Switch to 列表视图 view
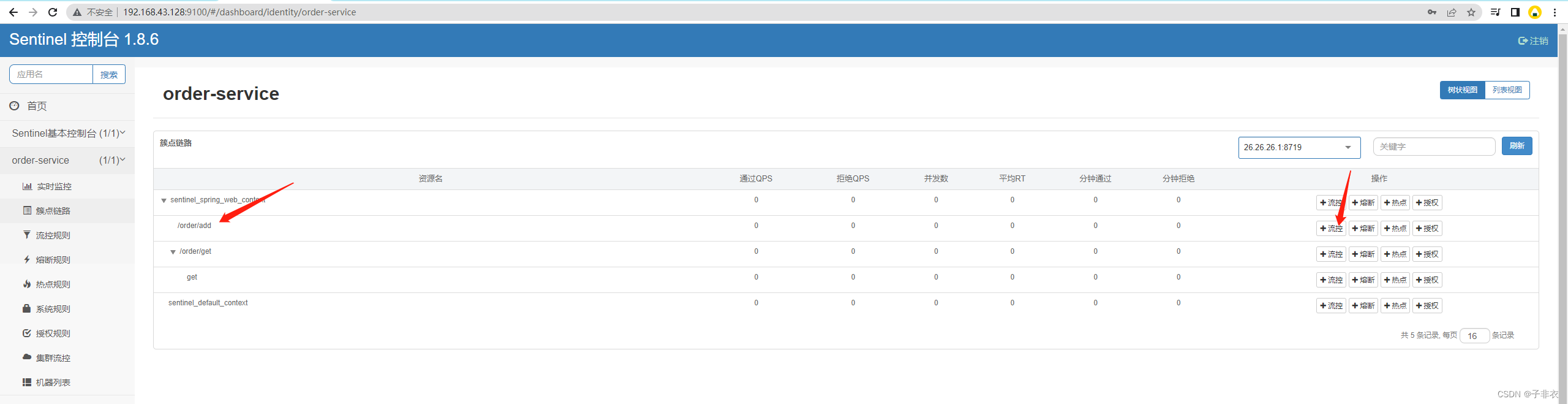Image resolution: width=1568 pixels, height=404 pixels. pos(1507,90)
